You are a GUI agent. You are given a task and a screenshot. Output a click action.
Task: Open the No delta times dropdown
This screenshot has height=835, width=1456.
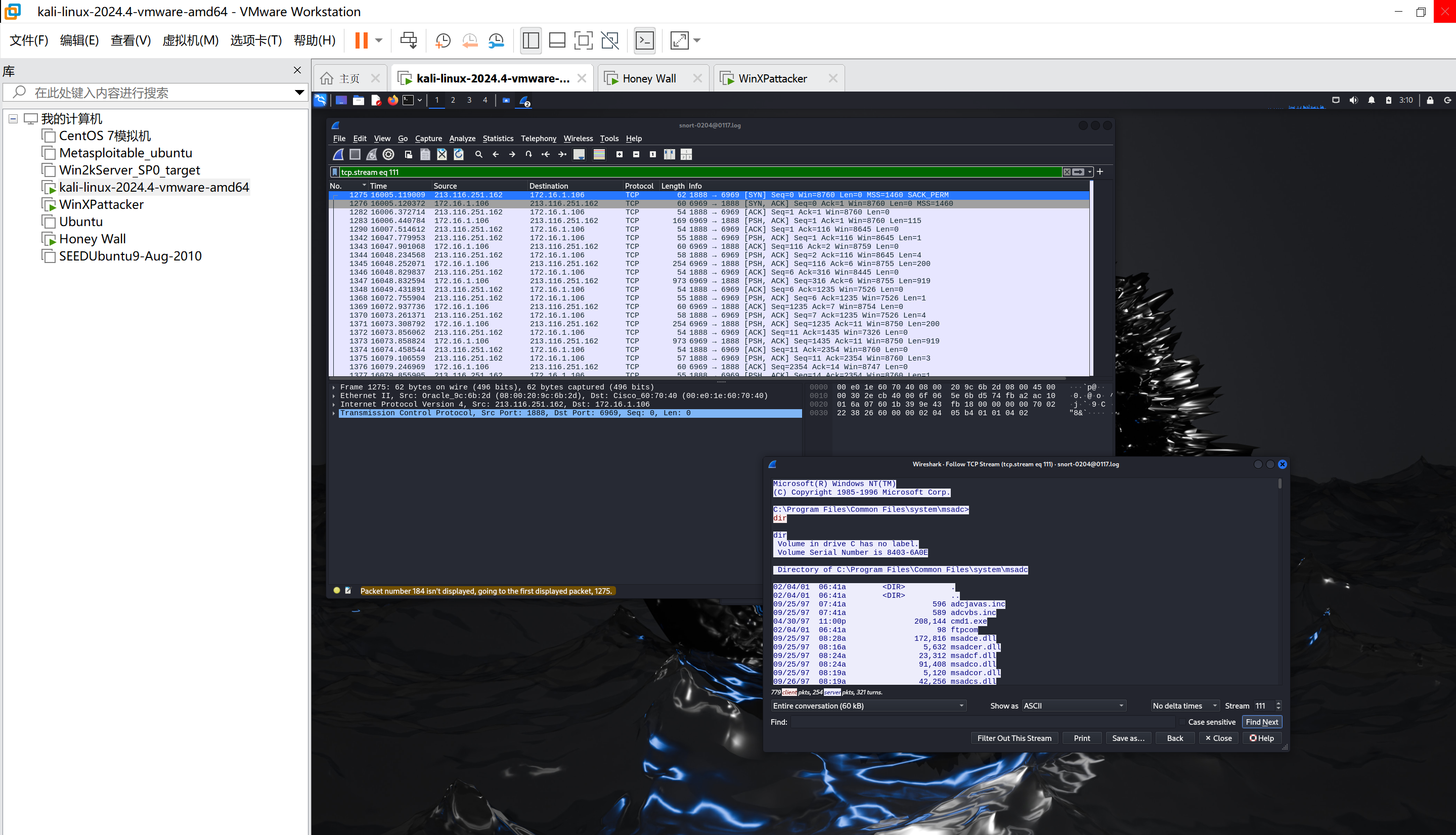point(1184,706)
